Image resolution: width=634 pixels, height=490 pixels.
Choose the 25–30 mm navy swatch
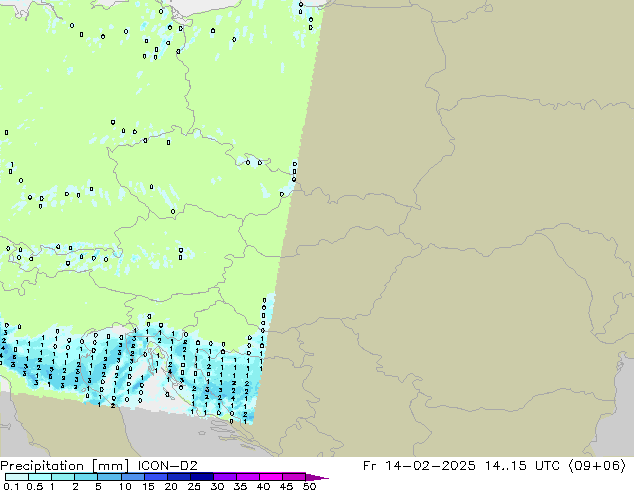[x=202, y=477]
